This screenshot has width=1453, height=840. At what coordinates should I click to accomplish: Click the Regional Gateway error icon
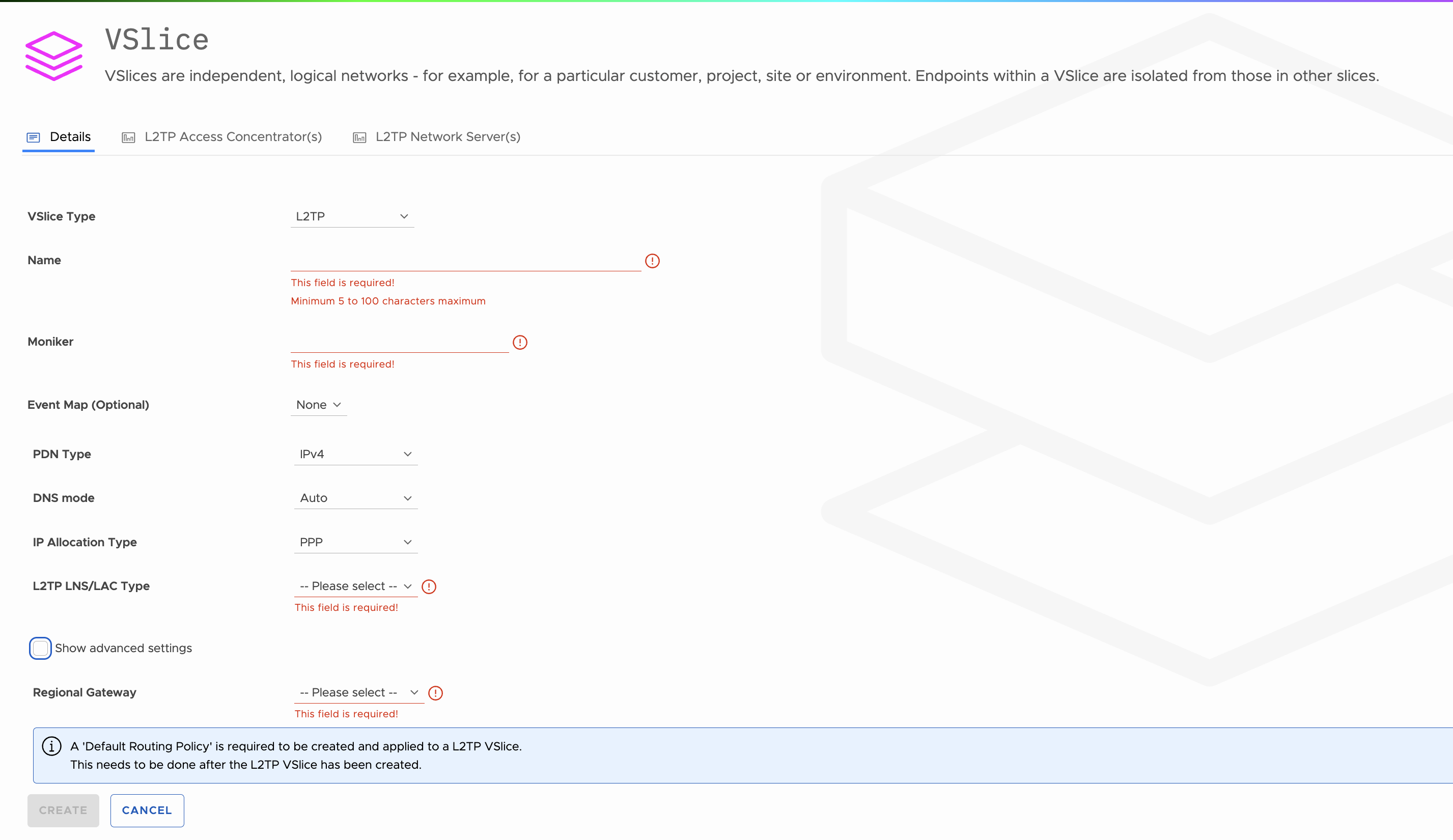(435, 693)
